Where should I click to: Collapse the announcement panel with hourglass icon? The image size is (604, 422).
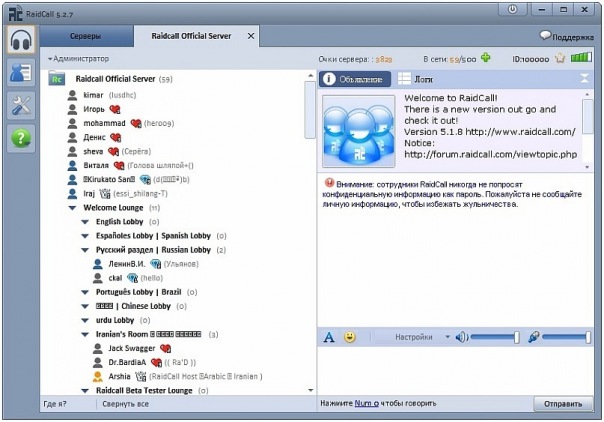[x=584, y=79]
